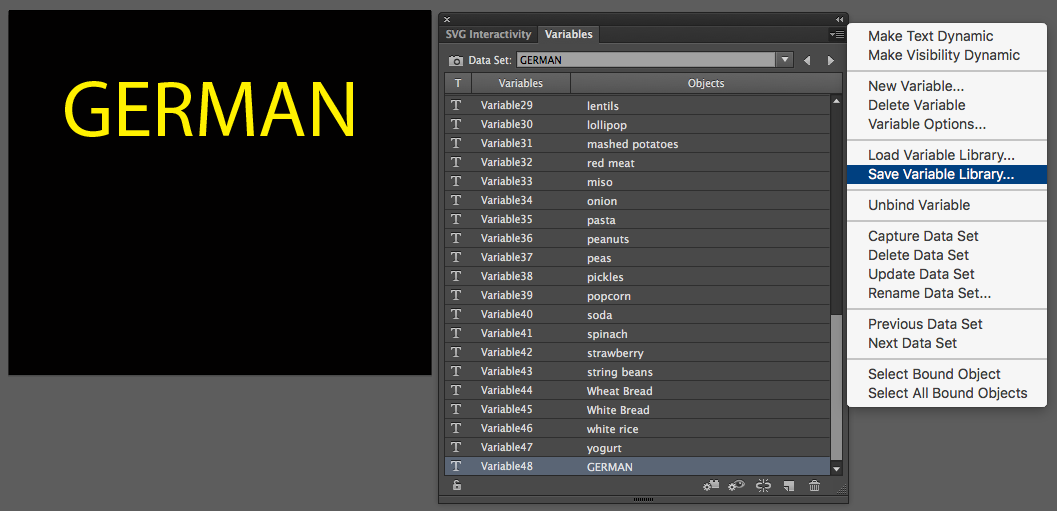This screenshot has width=1057, height=511.
Task: Choose New Variable... menu item
Action: (x=915, y=86)
